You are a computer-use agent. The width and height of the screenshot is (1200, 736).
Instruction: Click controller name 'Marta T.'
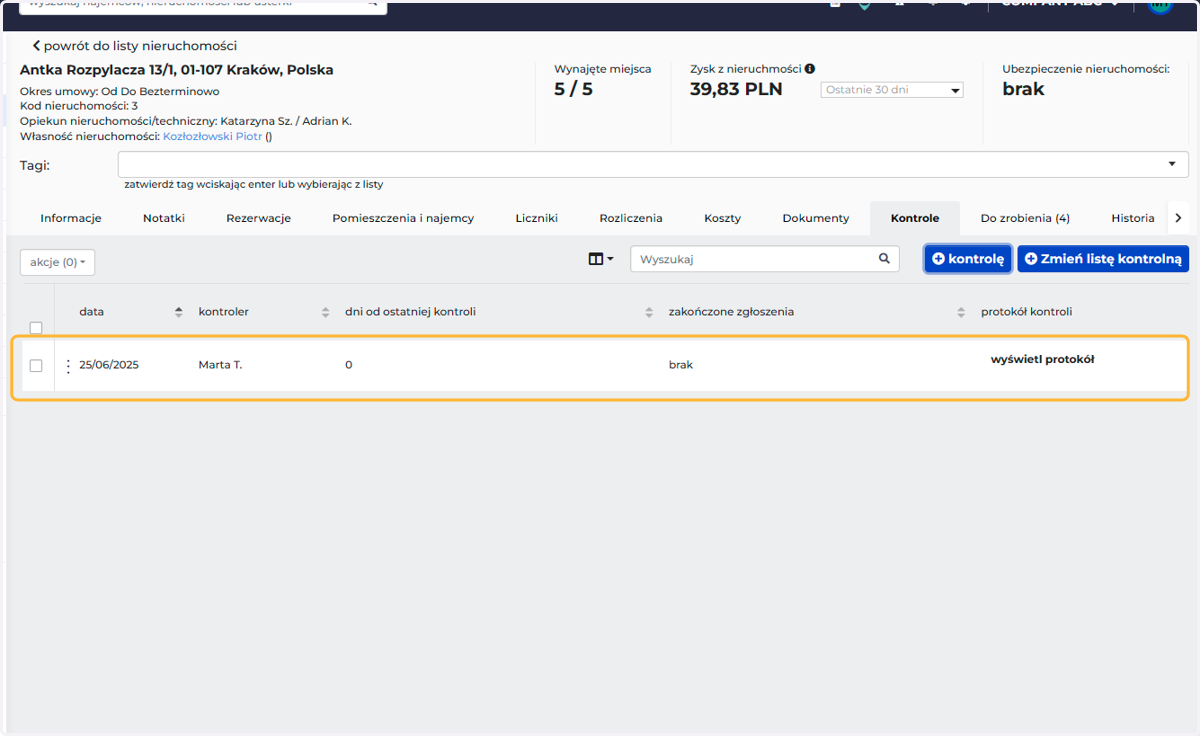point(220,365)
